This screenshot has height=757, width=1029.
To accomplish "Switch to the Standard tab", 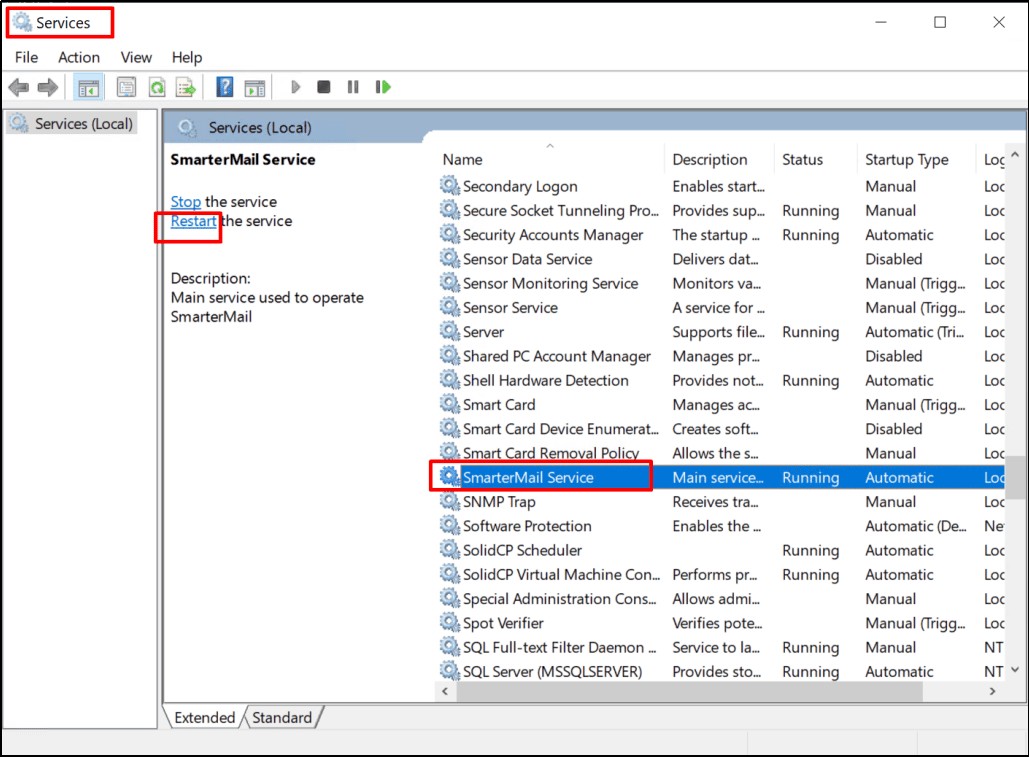I will pyautogui.click(x=282, y=717).
